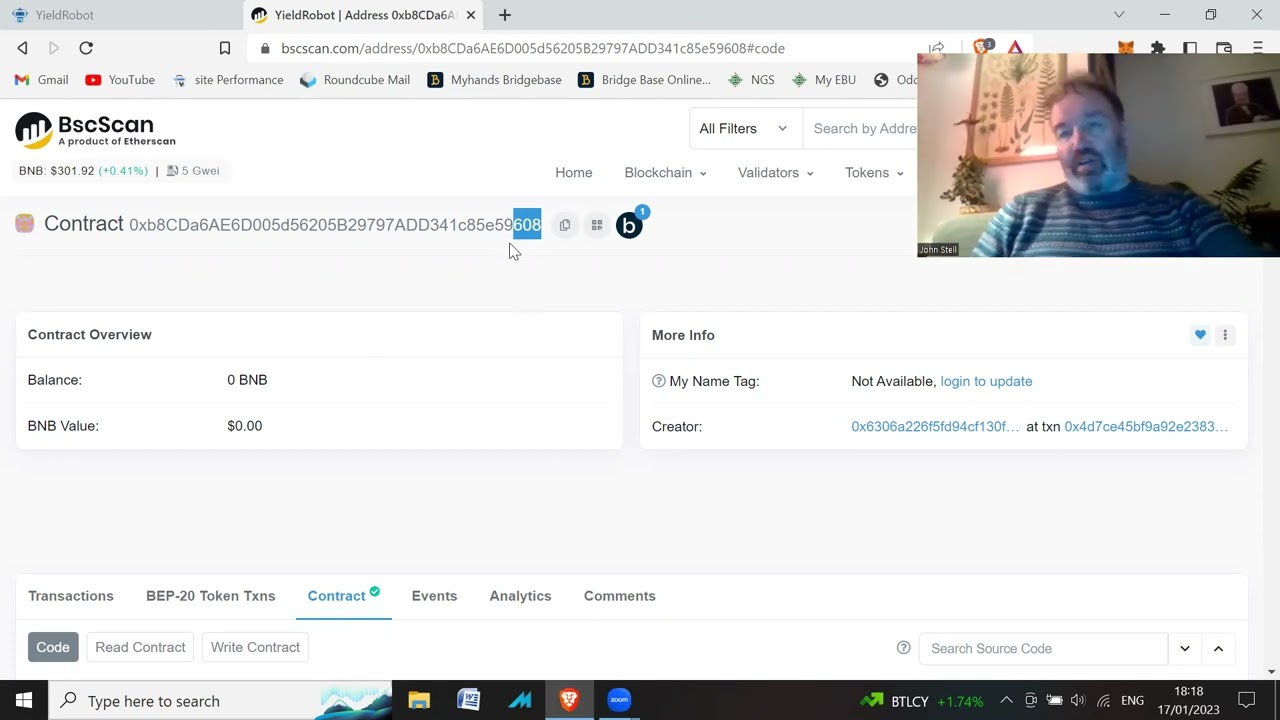Viewport: 1280px width, 720px height.
Task: Show the address QR code icon
Action: point(597,226)
